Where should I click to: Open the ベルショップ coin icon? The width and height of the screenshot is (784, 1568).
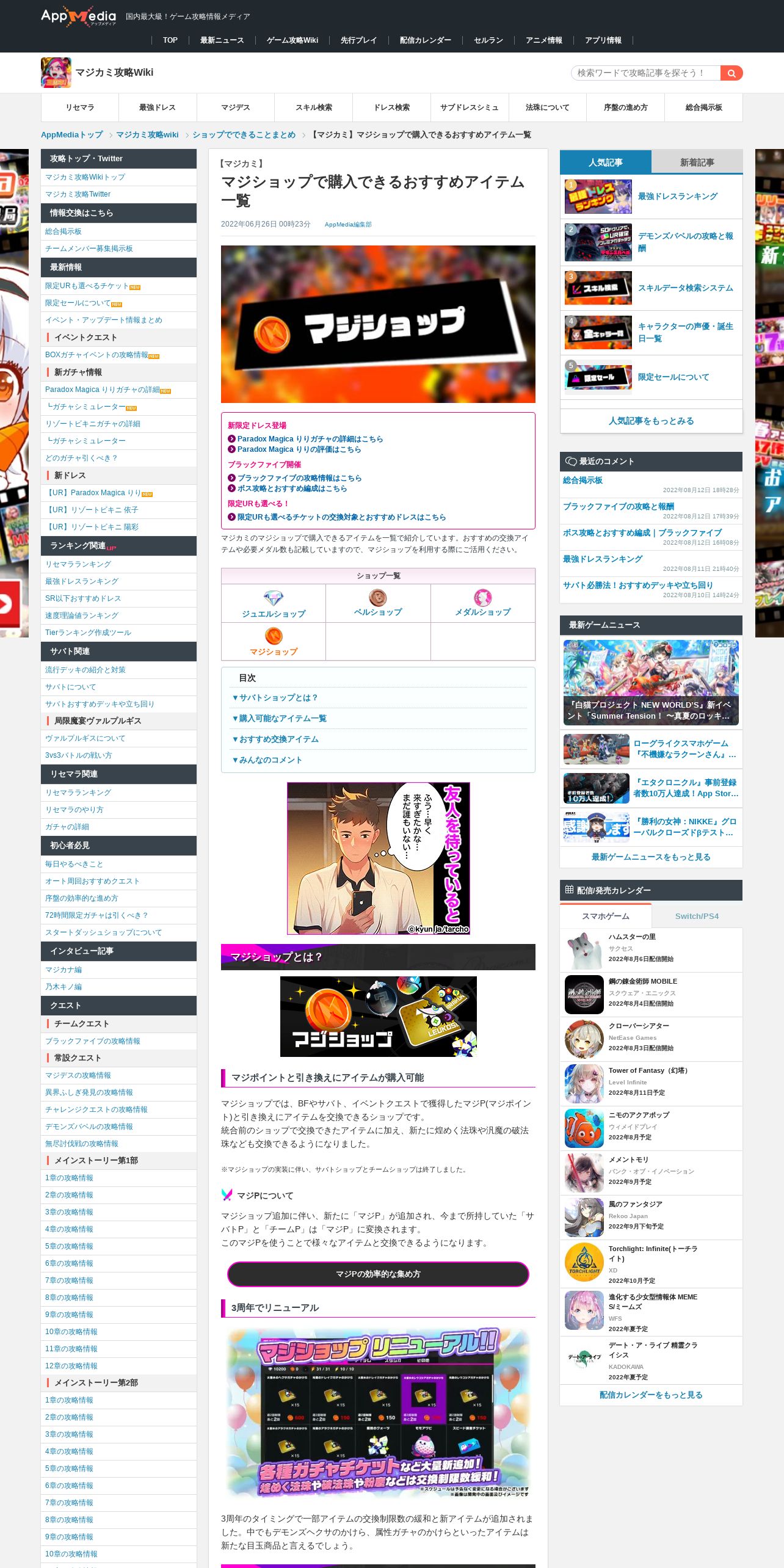pos(378,597)
